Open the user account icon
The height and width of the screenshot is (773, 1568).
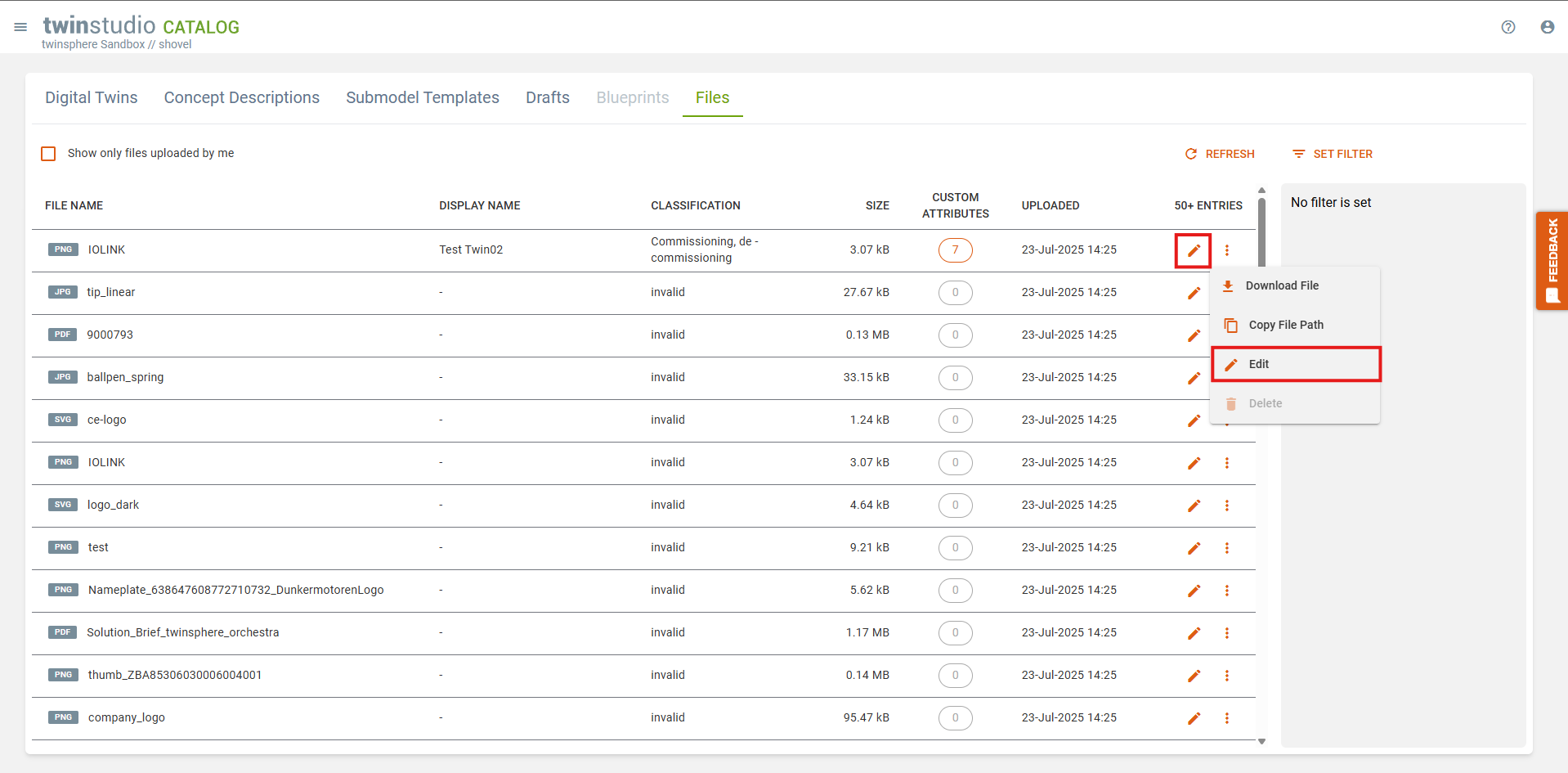tap(1547, 27)
